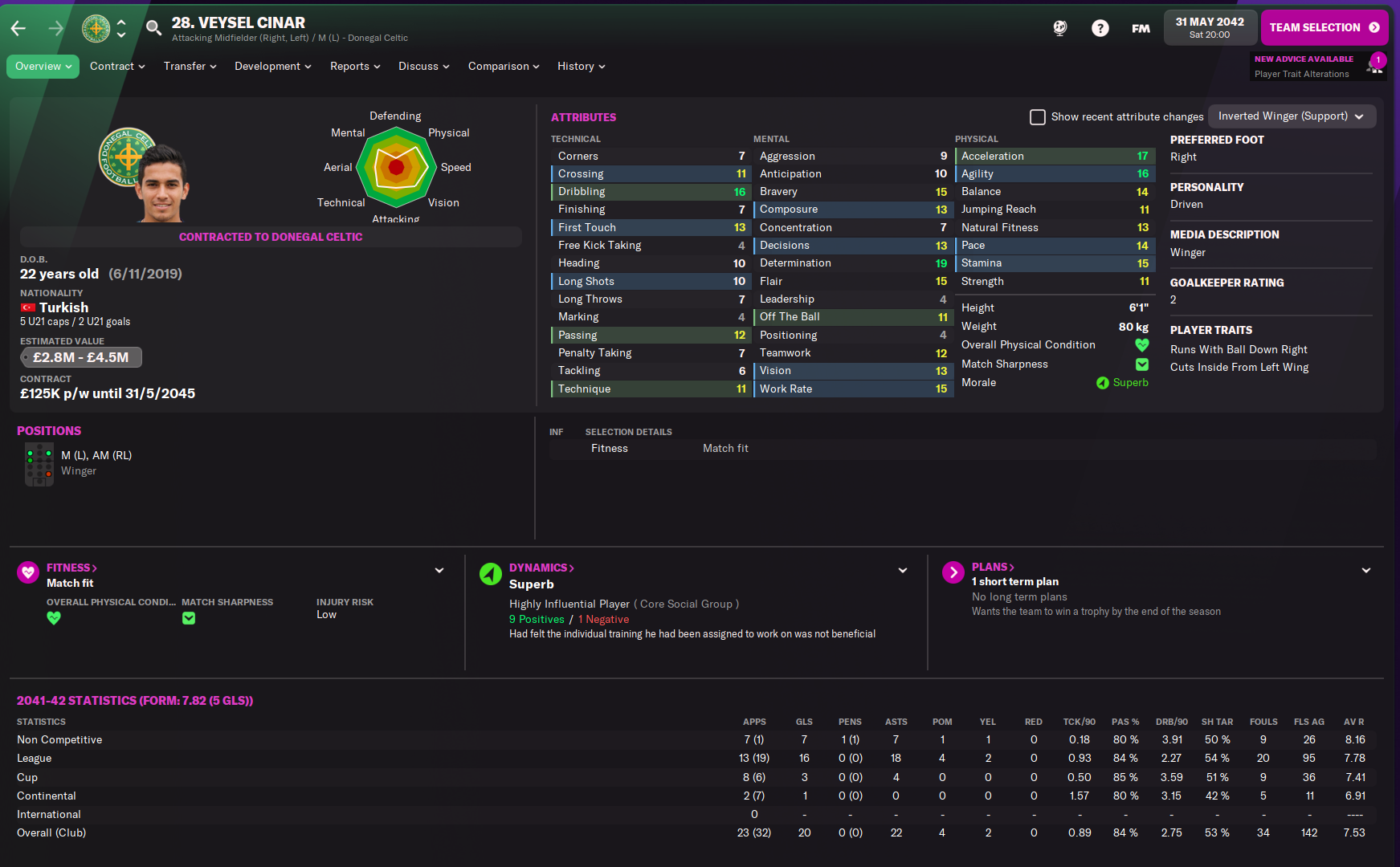1400x867 pixels.
Task: Open the Discuss menu
Action: 424,67
